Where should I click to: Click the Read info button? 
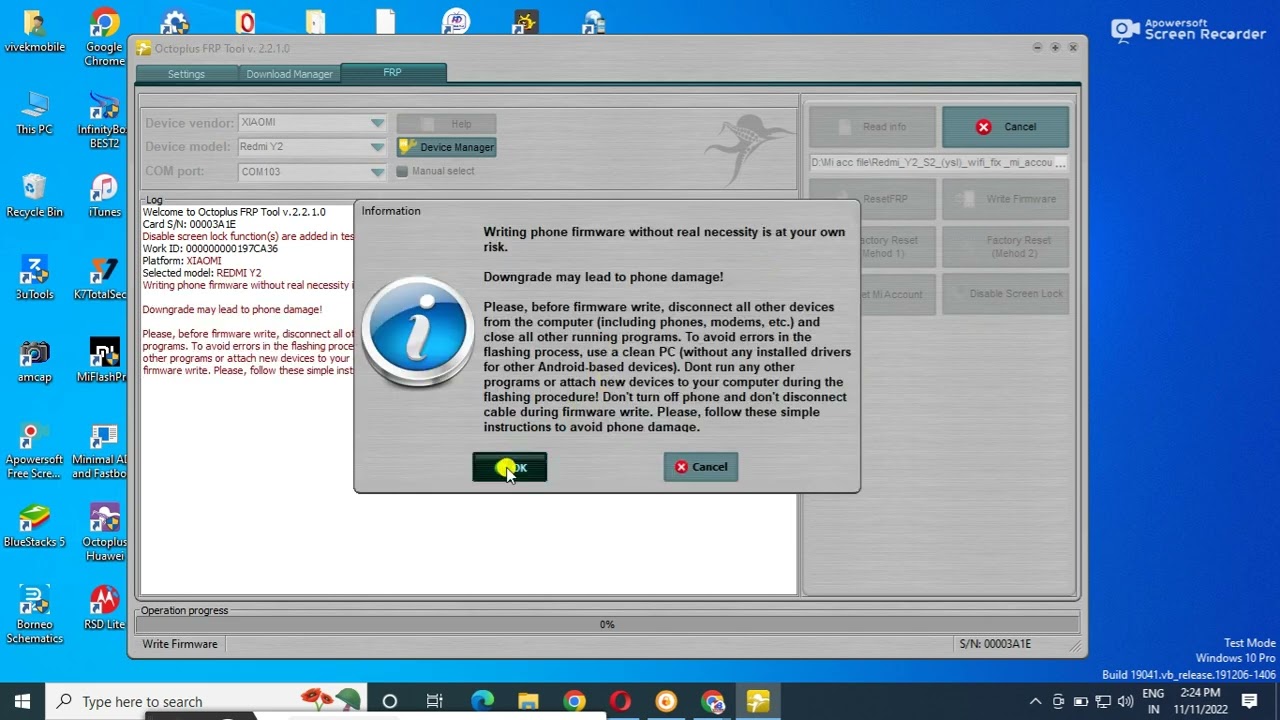[x=872, y=127]
